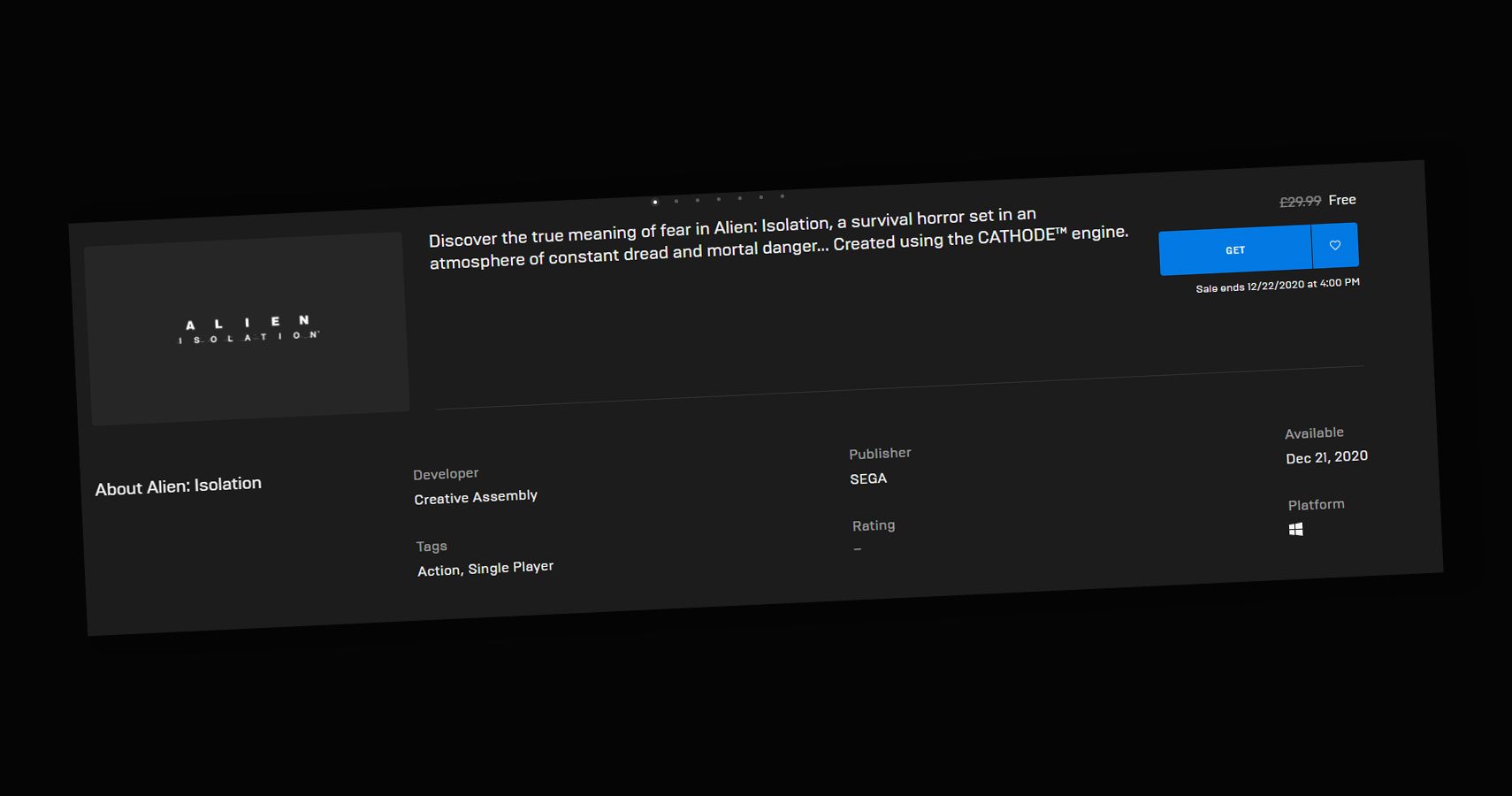Click the 'Free' price label
1512x796 pixels.
pyautogui.click(x=1342, y=200)
